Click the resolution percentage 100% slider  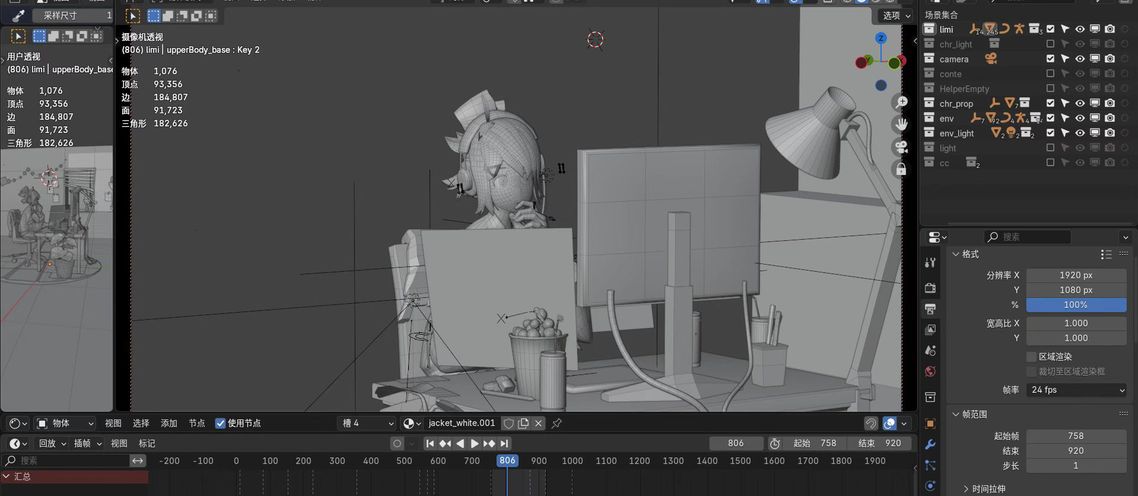(x=1075, y=304)
